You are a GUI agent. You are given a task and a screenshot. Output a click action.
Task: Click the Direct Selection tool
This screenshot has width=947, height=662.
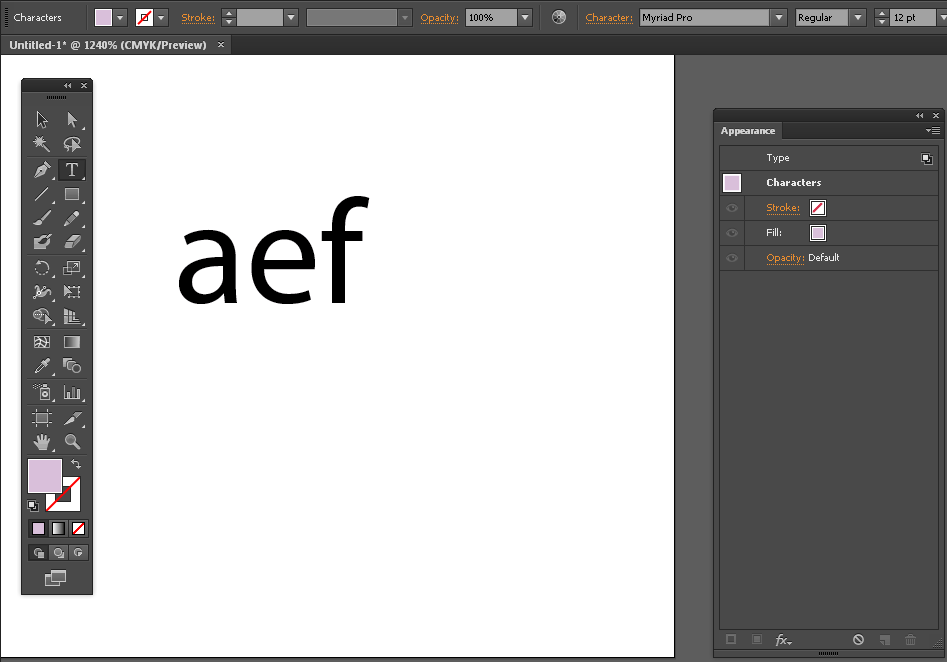(x=72, y=120)
